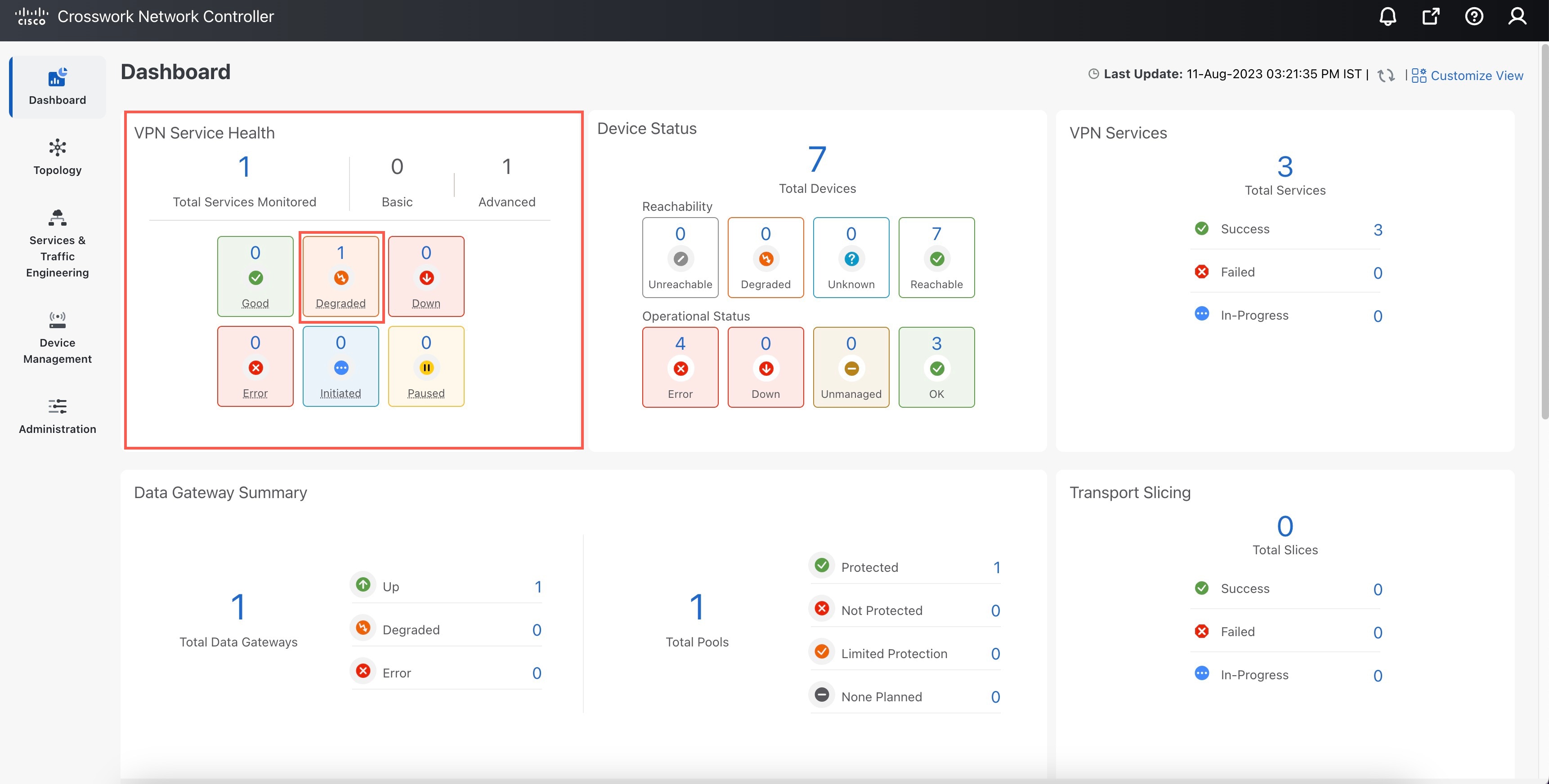Click the Data Gateway Up arrow icon
This screenshot has height=784, width=1549.
pyautogui.click(x=363, y=584)
